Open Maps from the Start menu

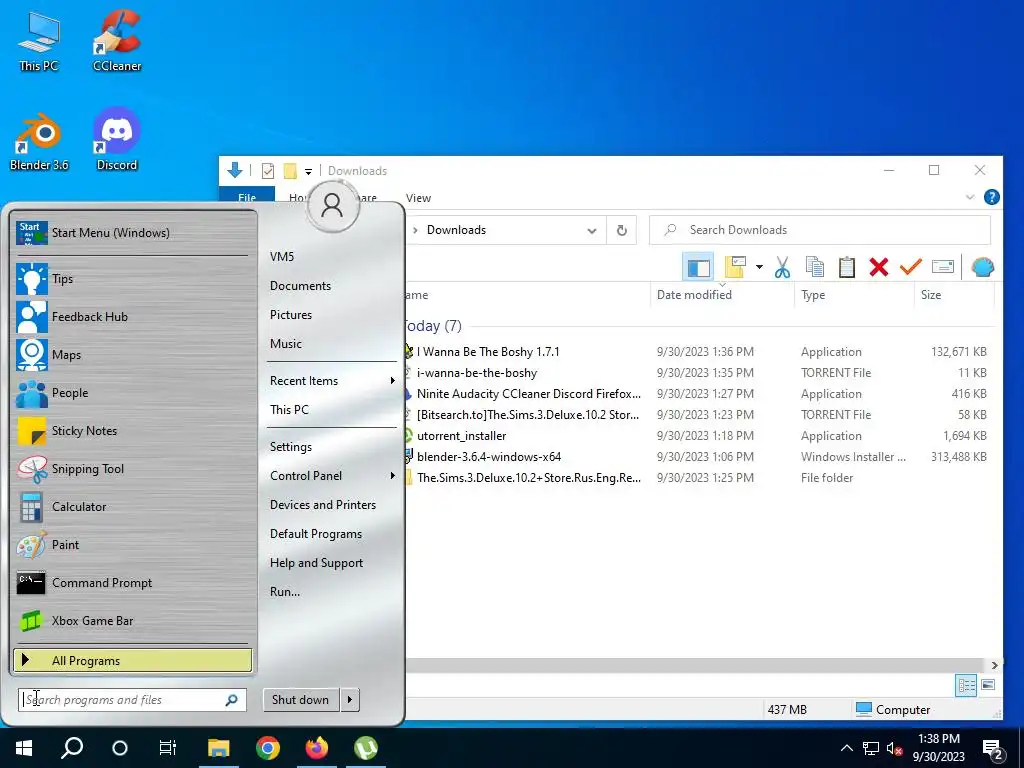pos(133,355)
